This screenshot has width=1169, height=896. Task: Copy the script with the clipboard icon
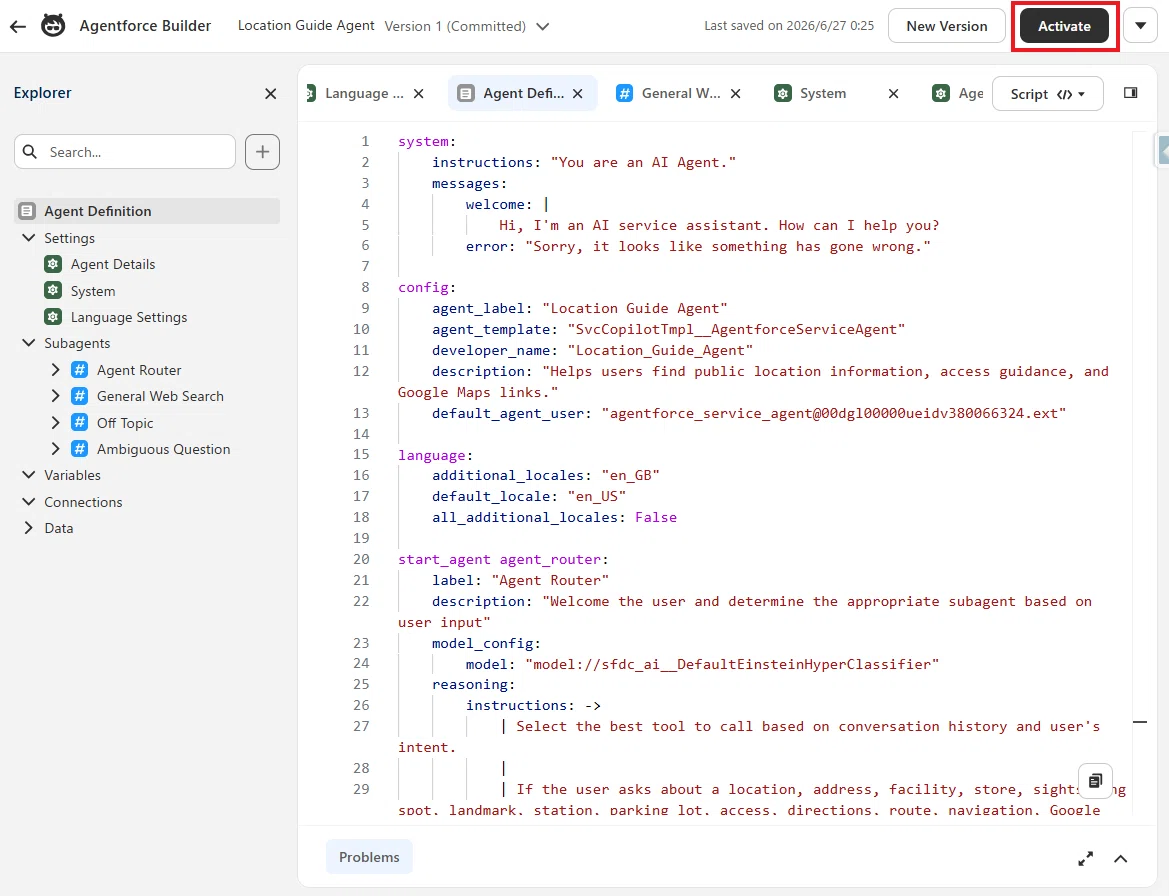1095,780
